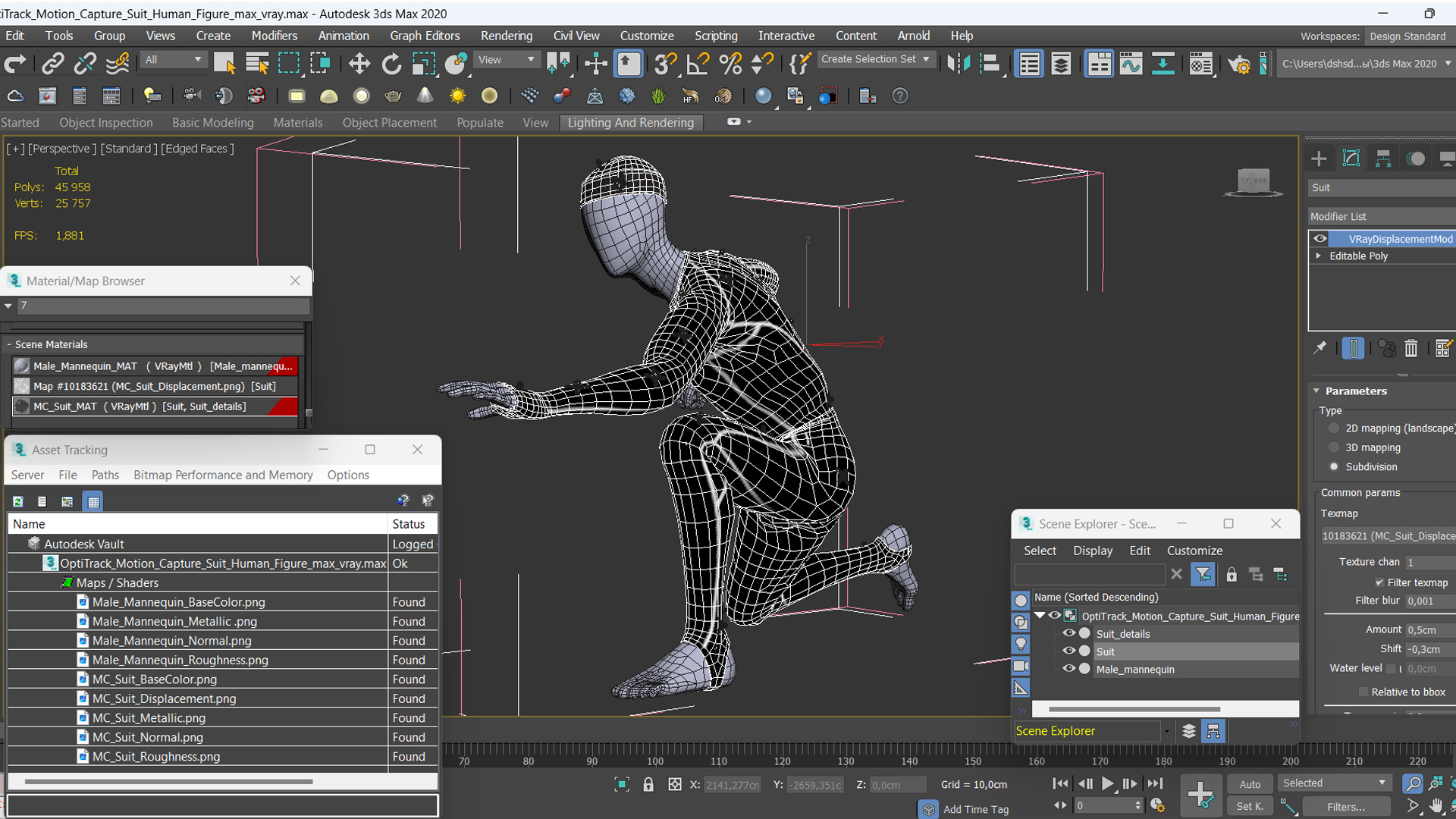Click Display Cameras filter in Scene Explorer
This screenshot has width=1456, height=819.
pyautogui.click(x=1021, y=666)
